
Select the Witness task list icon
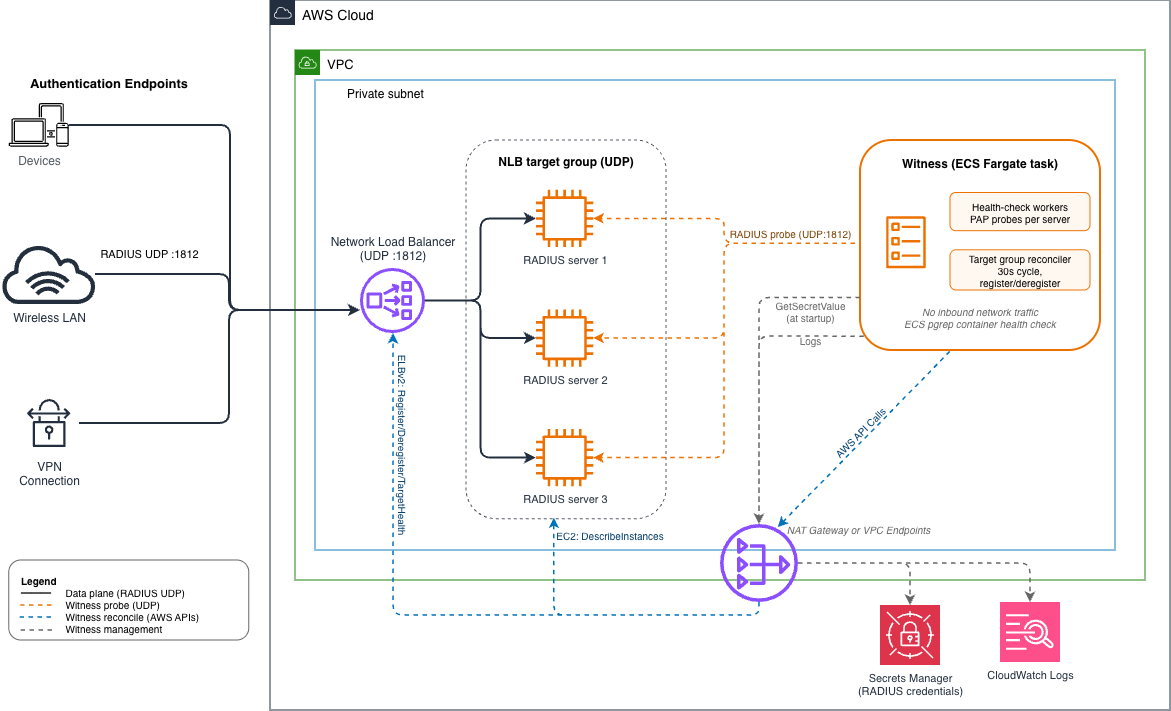[x=906, y=242]
